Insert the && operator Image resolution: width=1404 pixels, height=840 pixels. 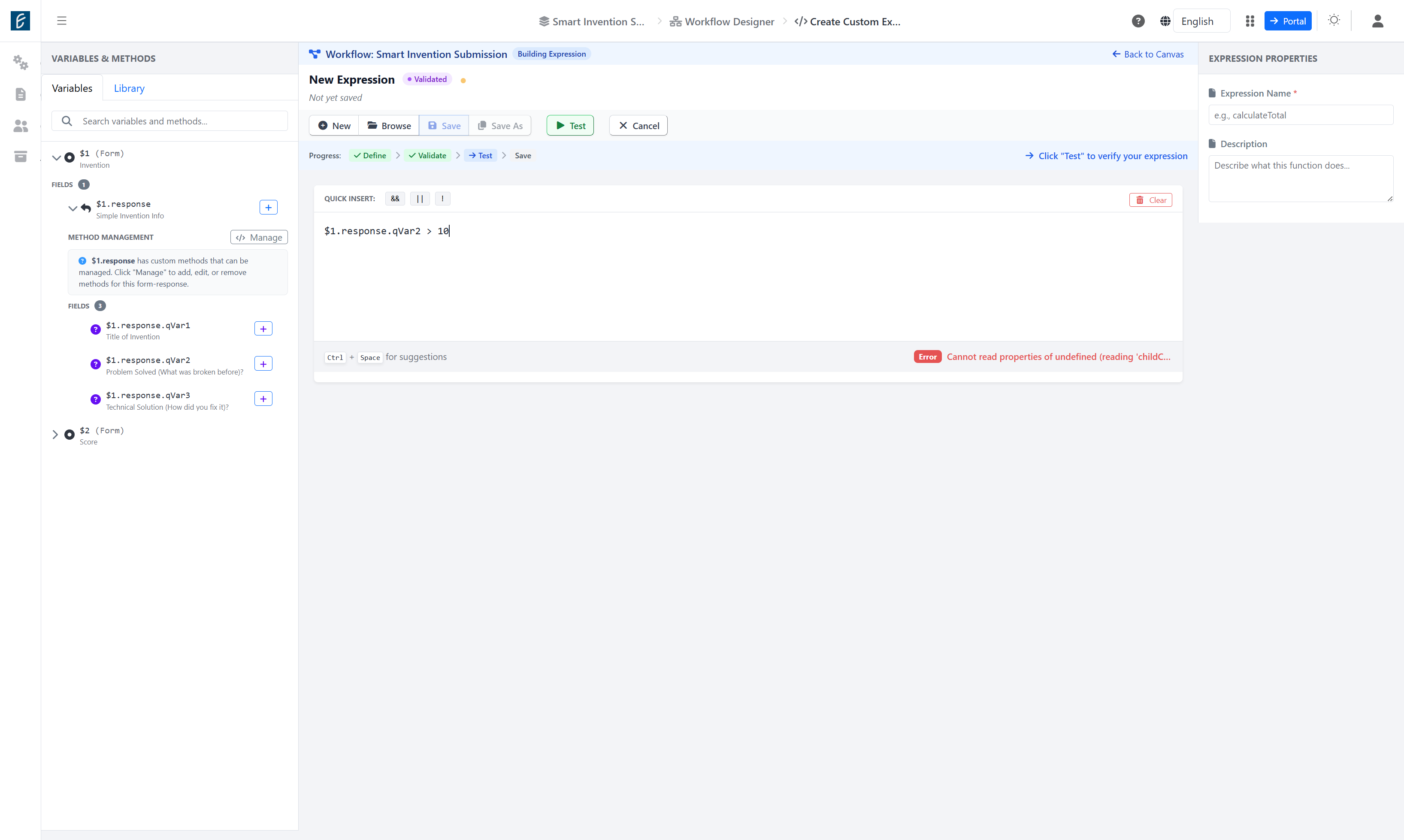395,199
